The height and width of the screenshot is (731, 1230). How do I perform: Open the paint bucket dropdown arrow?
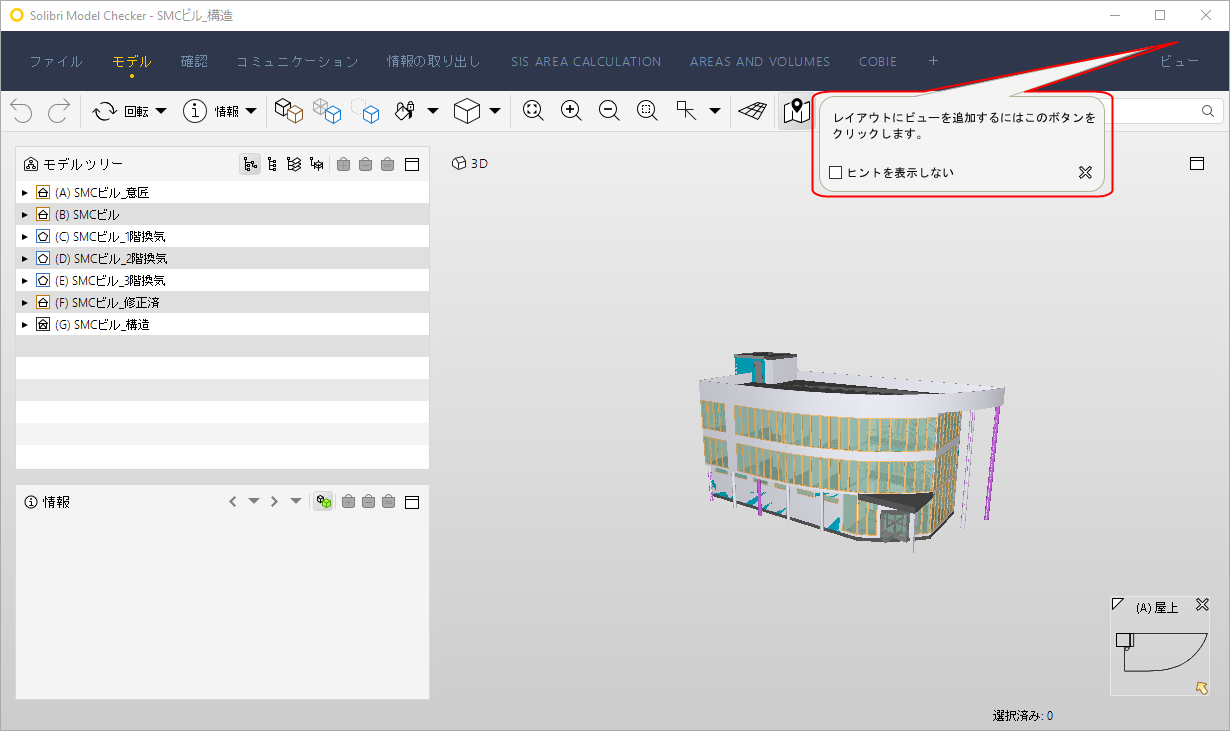pyautogui.click(x=433, y=111)
